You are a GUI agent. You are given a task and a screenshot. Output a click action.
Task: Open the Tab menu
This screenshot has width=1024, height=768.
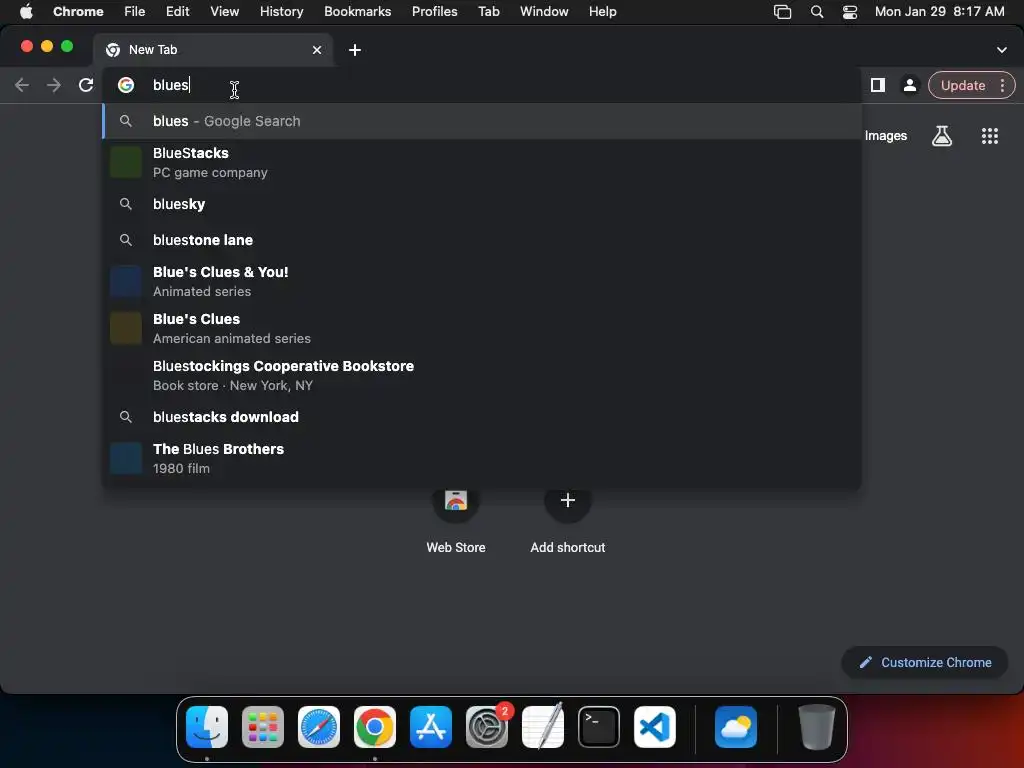[488, 11]
